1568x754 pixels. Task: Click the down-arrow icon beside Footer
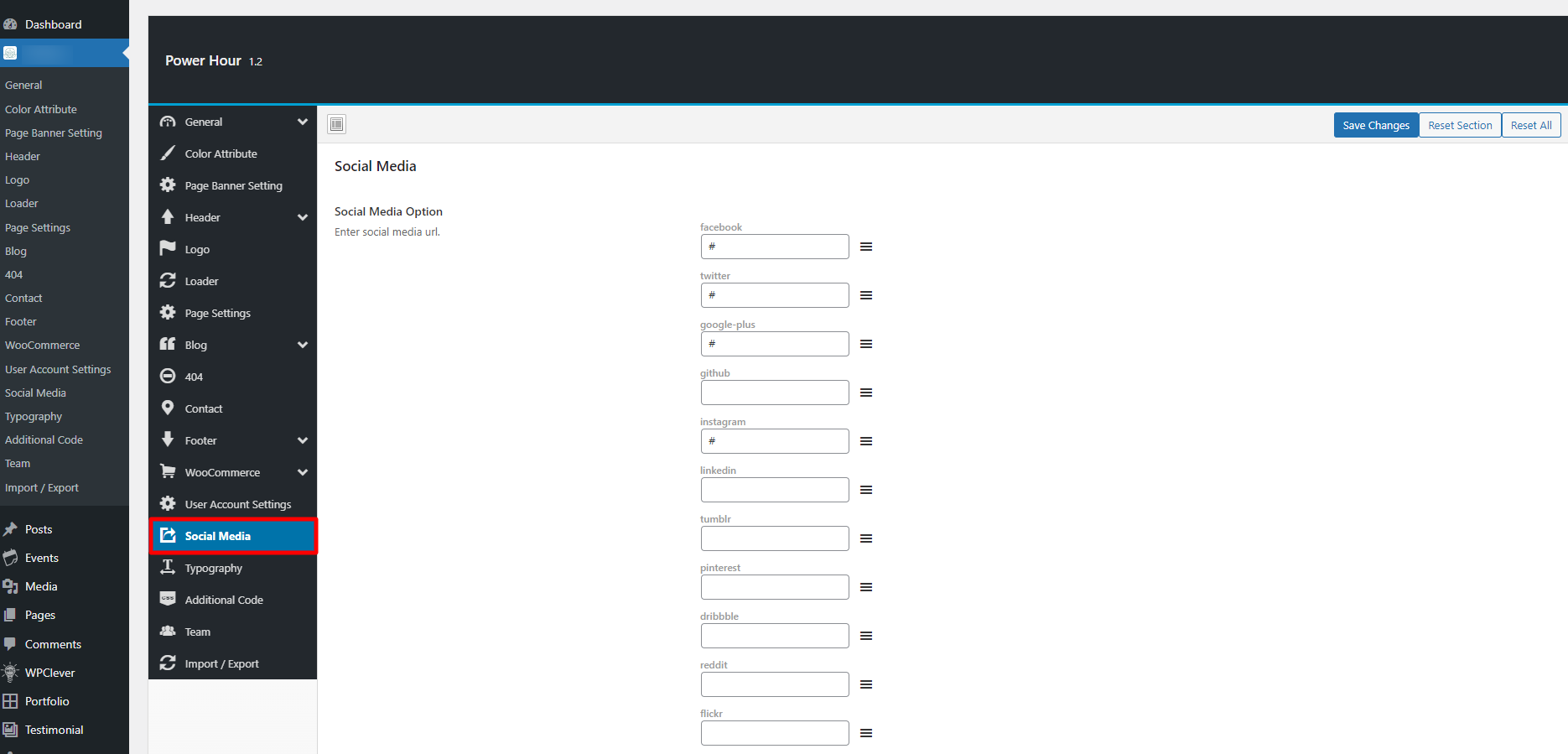[x=168, y=440]
